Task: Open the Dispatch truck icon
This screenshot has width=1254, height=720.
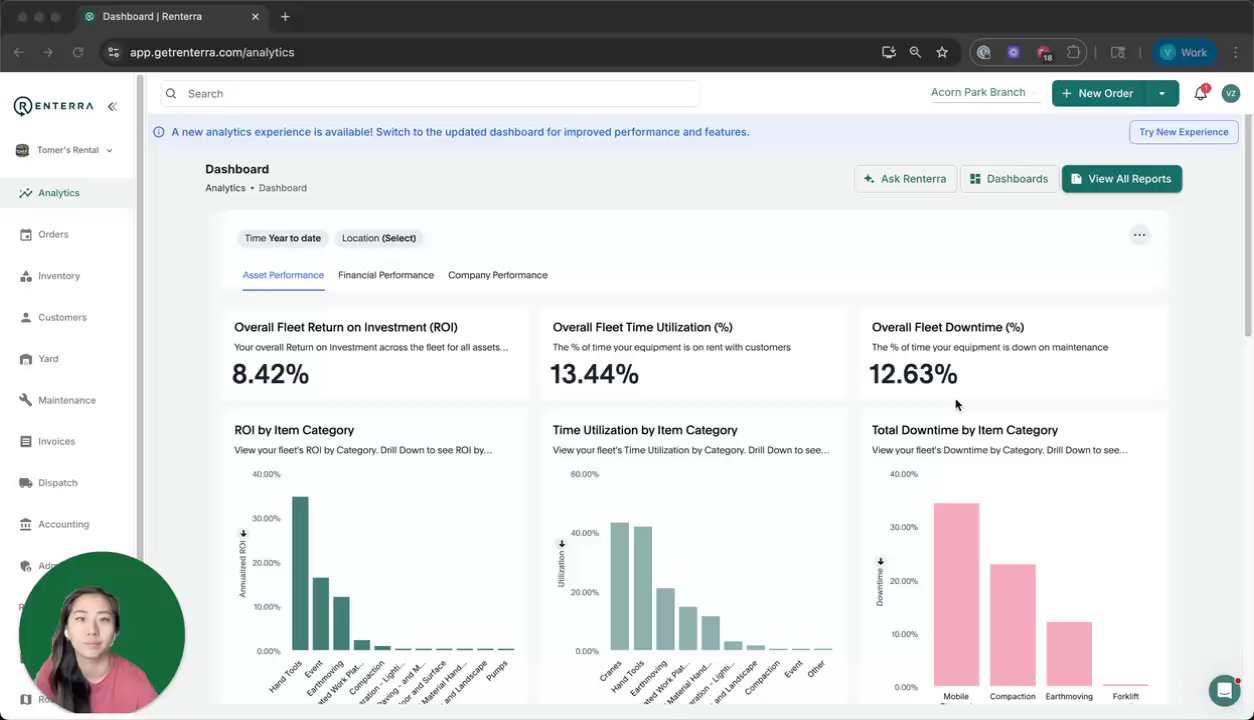Action: [x=26, y=483]
